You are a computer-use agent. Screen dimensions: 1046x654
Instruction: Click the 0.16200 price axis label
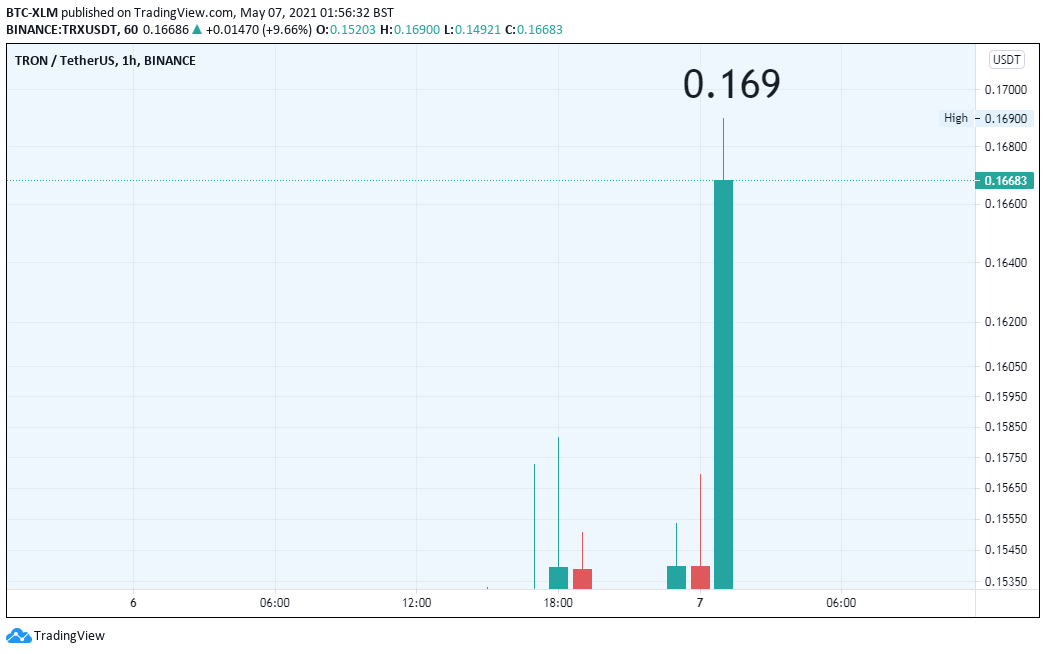[1006, 322]
